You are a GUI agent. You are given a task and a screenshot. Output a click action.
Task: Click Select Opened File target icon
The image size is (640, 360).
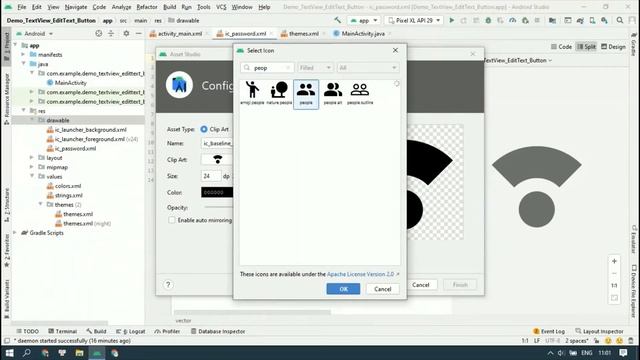pyautogui.click(x=99, y=33)
